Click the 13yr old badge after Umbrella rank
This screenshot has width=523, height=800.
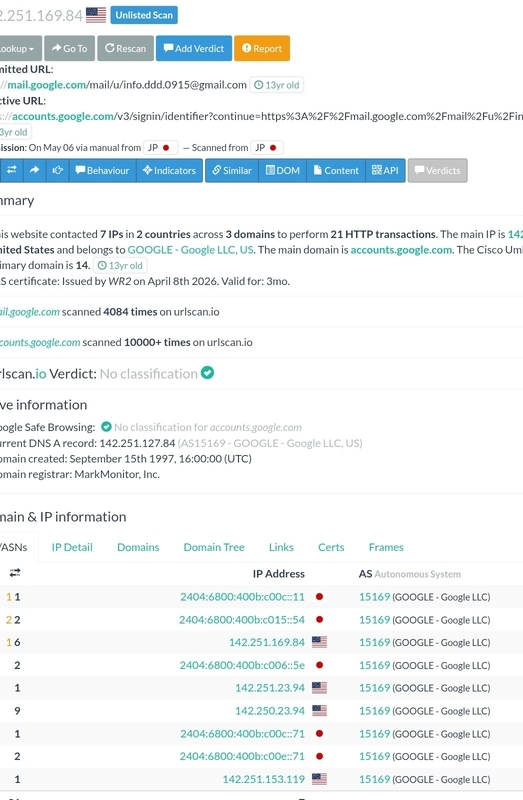120,266
